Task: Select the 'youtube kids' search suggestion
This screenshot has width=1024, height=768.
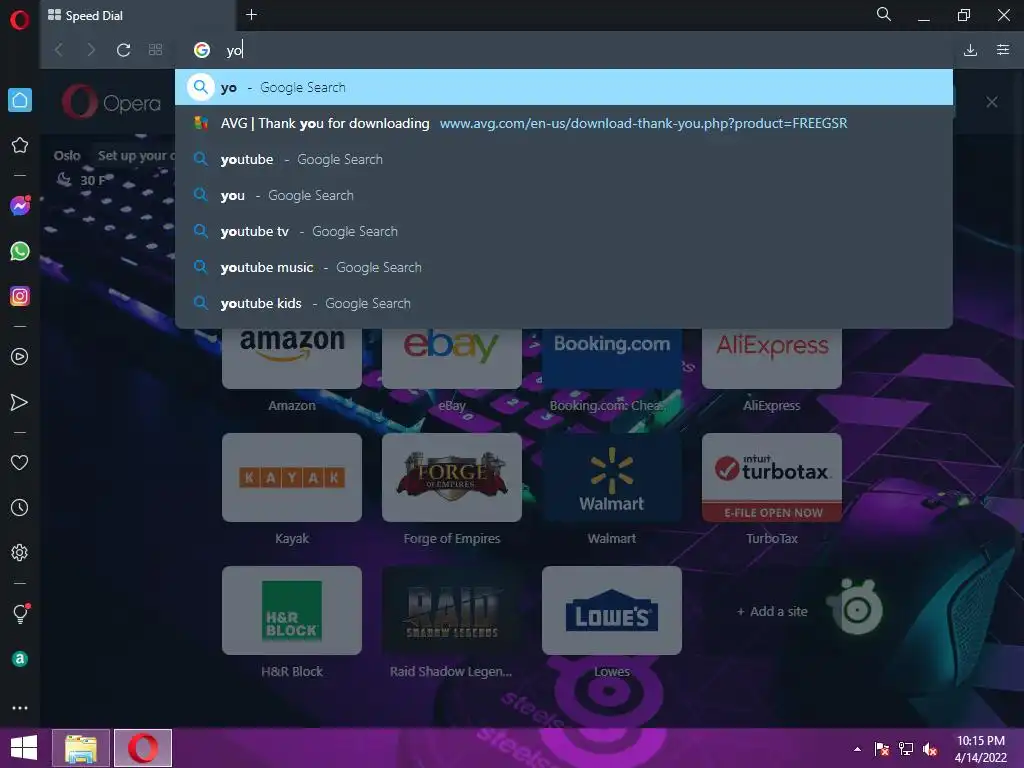Action: point(564,303)
